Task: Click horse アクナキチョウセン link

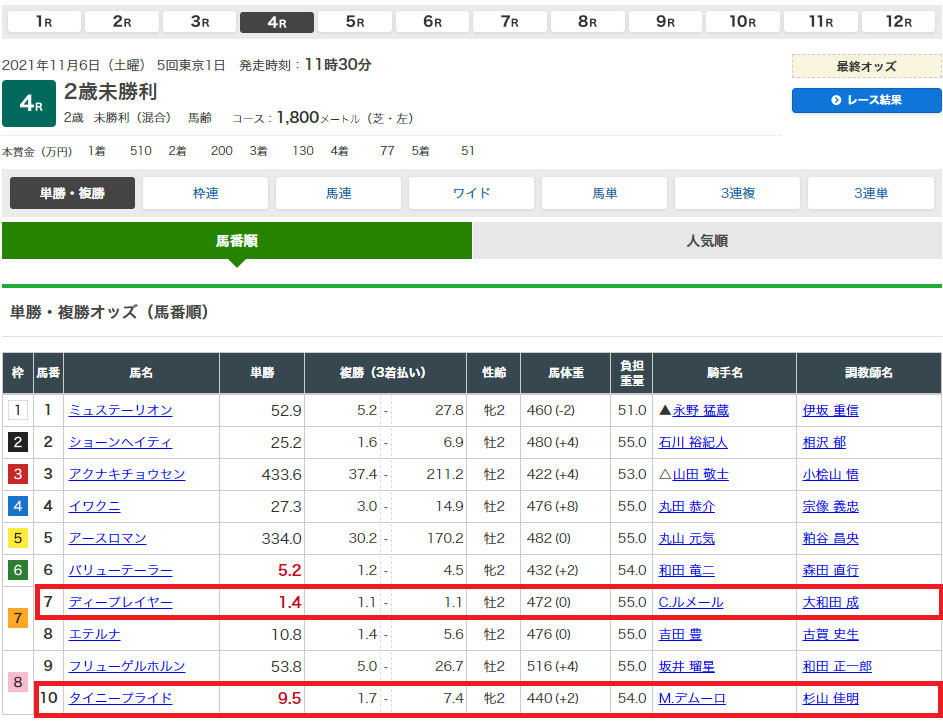Action: point(126,474)
